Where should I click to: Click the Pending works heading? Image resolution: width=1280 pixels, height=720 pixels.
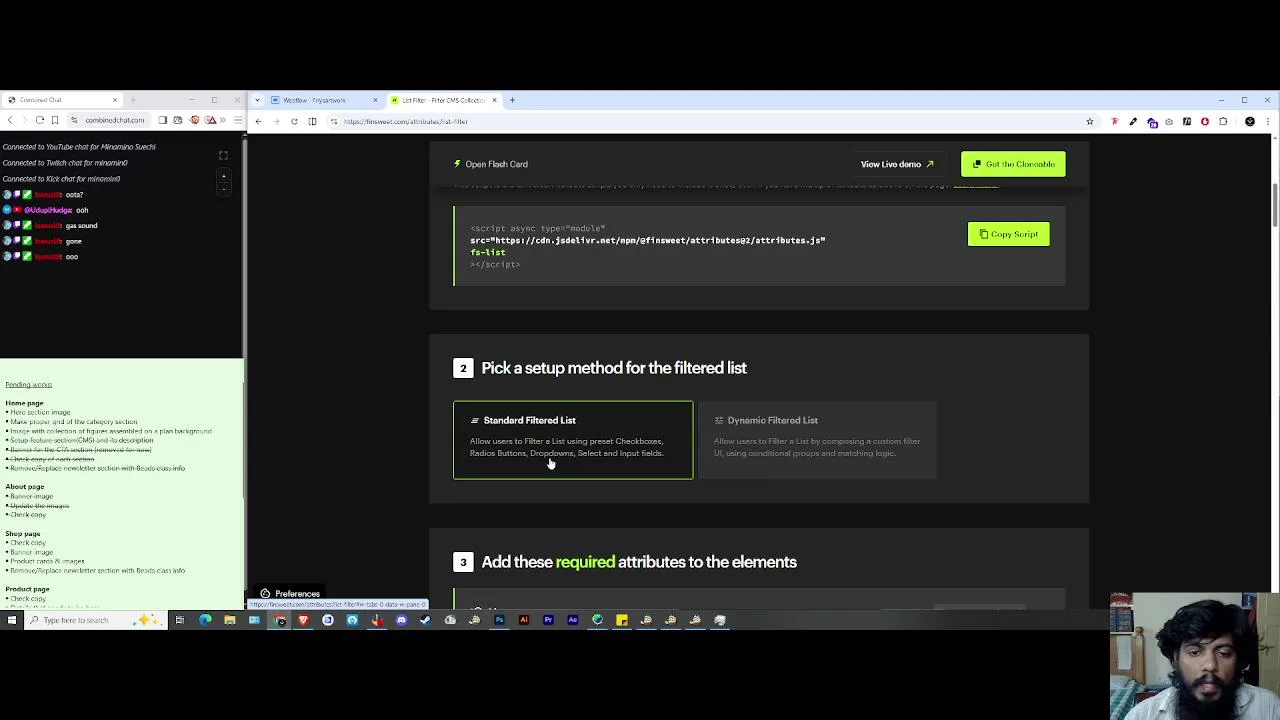[28, 384]
